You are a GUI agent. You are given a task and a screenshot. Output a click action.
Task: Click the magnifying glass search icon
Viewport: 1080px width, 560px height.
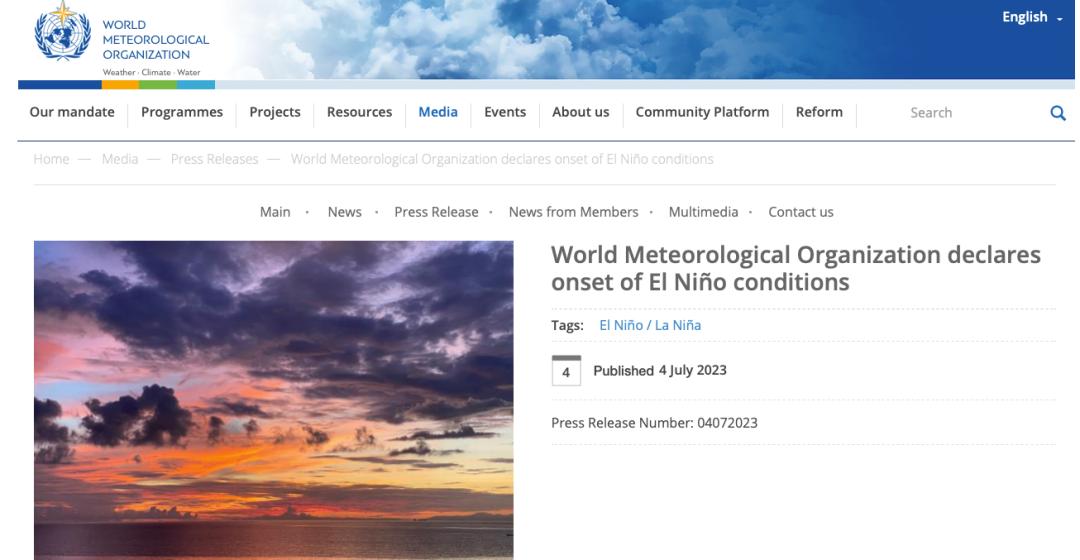(x=1058, y=113)
